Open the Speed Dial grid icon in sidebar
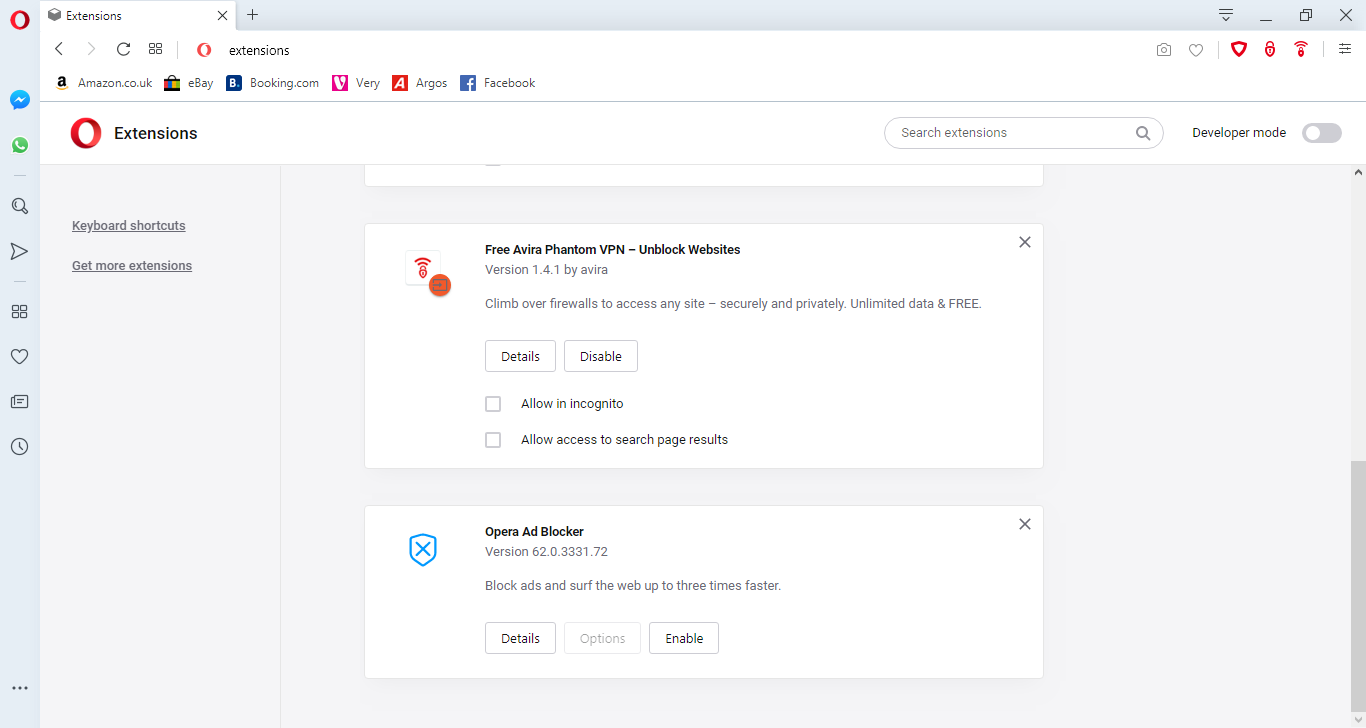 pyautogui.click(x=19, y=311)
